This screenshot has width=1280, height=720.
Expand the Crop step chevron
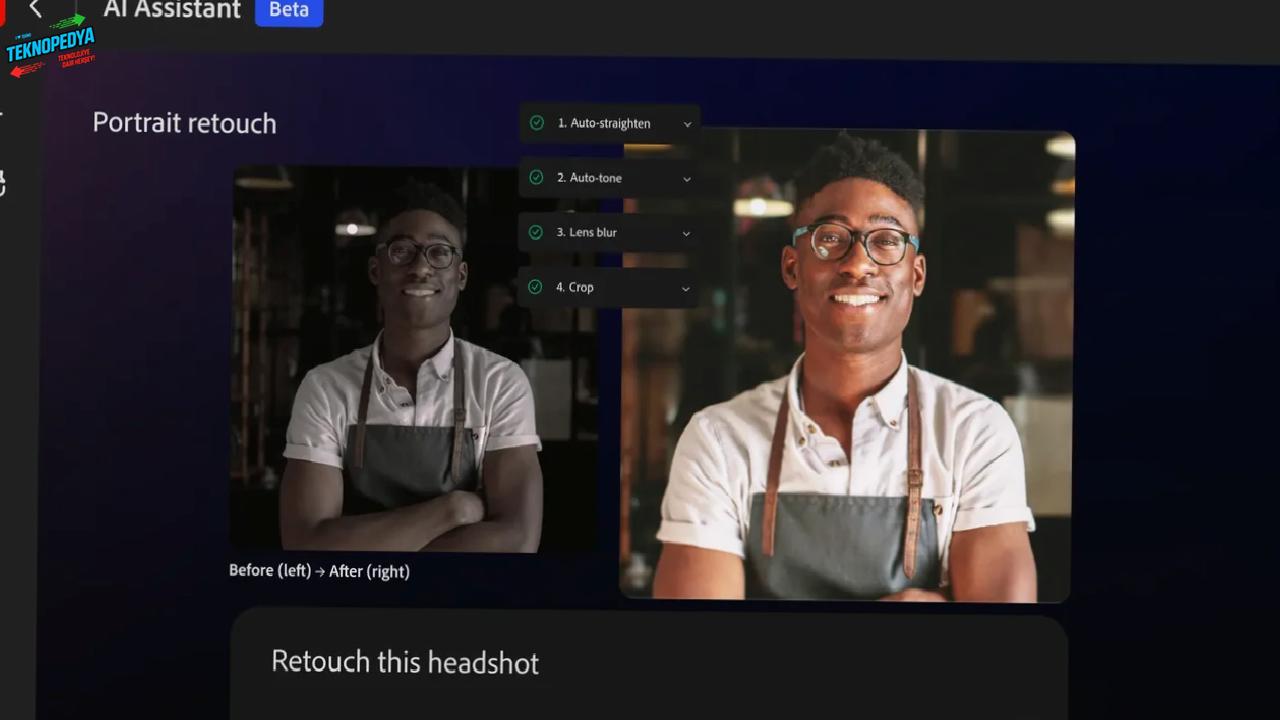click(685, 288)
